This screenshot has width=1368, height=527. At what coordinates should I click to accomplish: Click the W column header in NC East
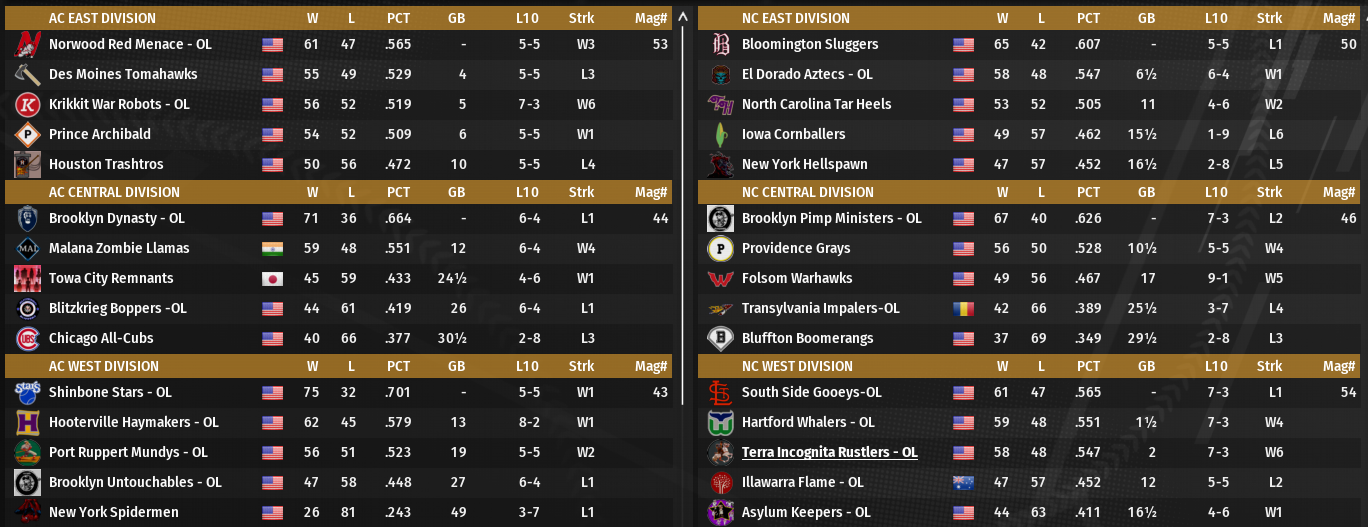[x=1002, y=18]
